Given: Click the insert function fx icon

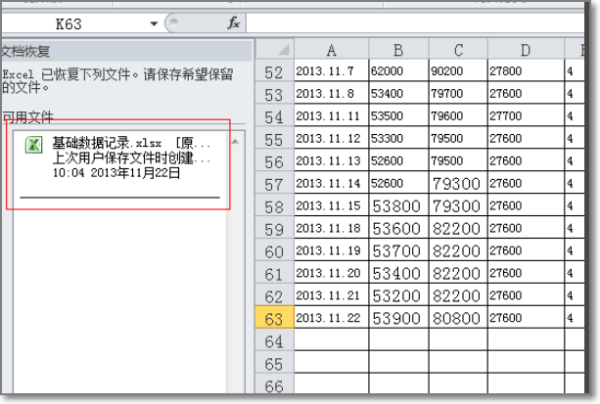Looking at the screenshot, I should click(233, 23).
